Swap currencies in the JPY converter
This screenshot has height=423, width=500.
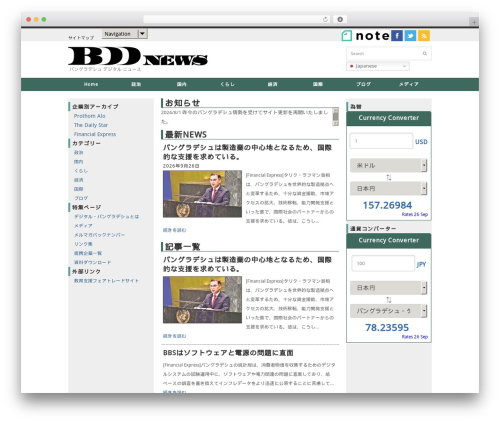click(389, 300)
